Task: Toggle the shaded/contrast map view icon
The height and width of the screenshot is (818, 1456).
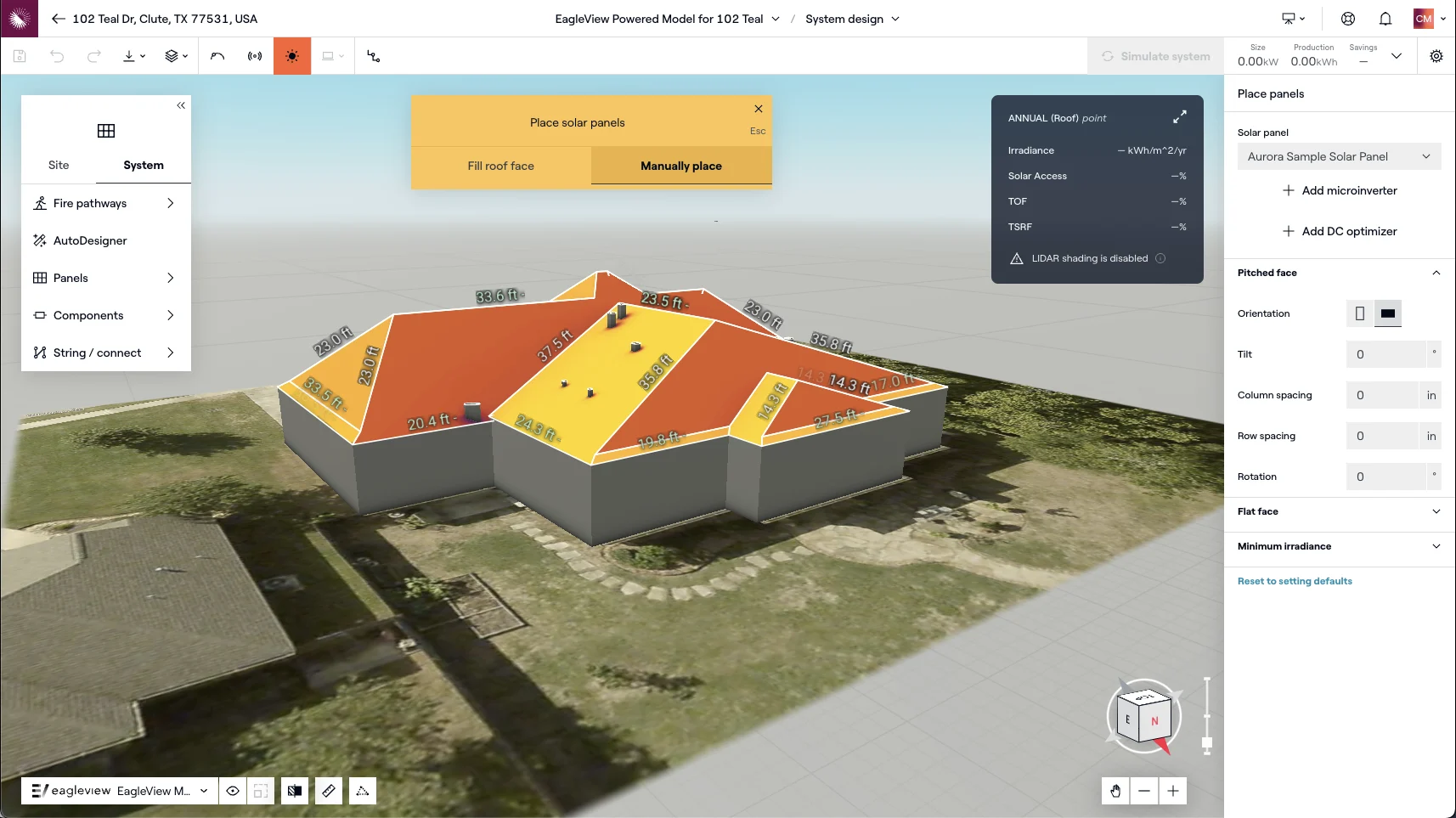Action: pyautogui.click(x=295, y=791)
